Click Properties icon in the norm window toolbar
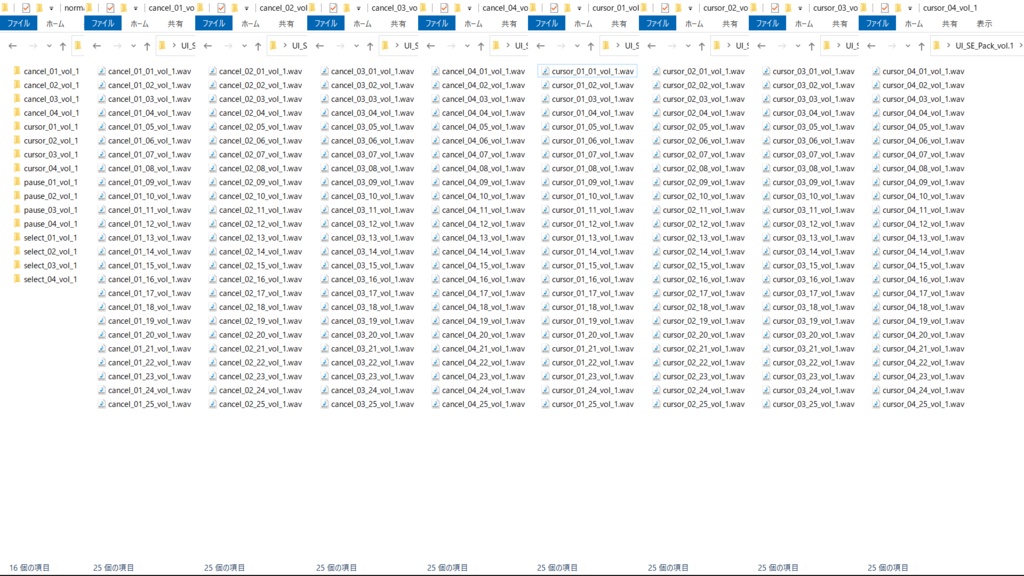 (x=25, y=8)
